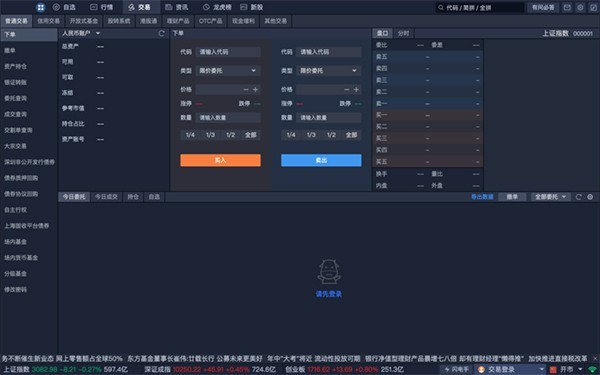Click the skin/window icon at top-right corner
Image resolution: width=600 pixels, height=375 pixels.
pyautogui.click(x=593, y=7)
